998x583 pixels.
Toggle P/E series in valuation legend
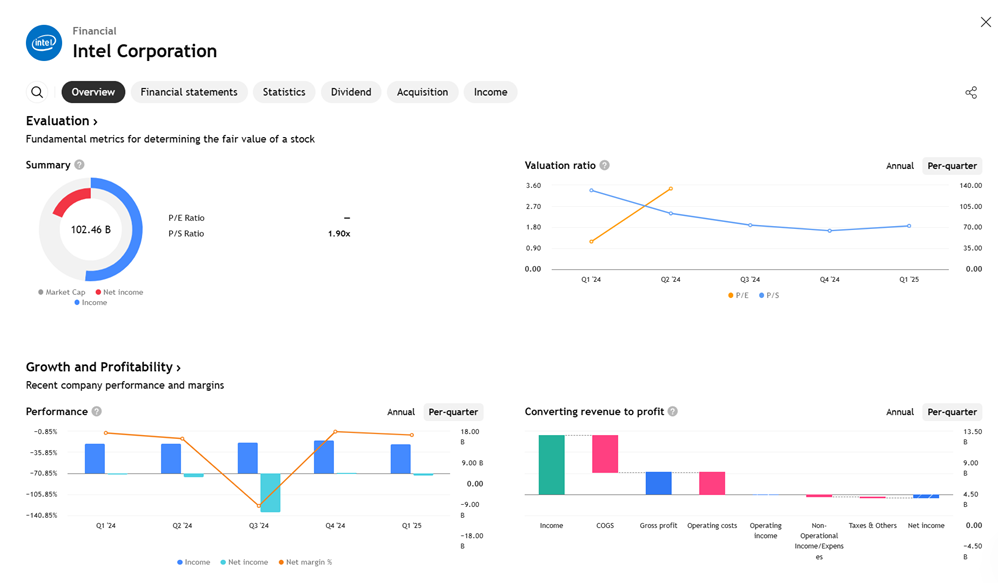tap(738, 295)
